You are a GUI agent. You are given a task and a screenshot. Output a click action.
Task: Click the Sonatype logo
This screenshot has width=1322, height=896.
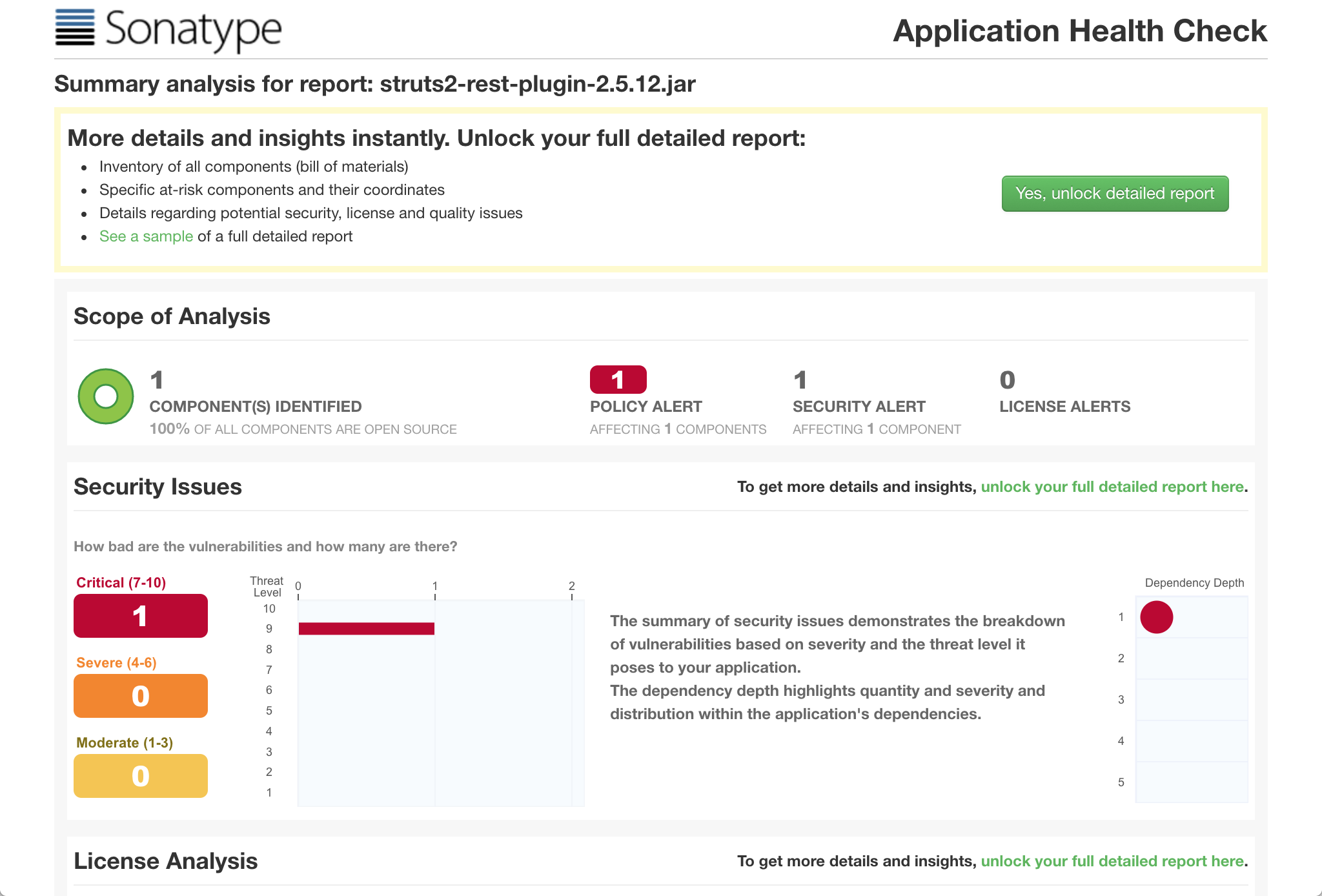coord(168,31)
